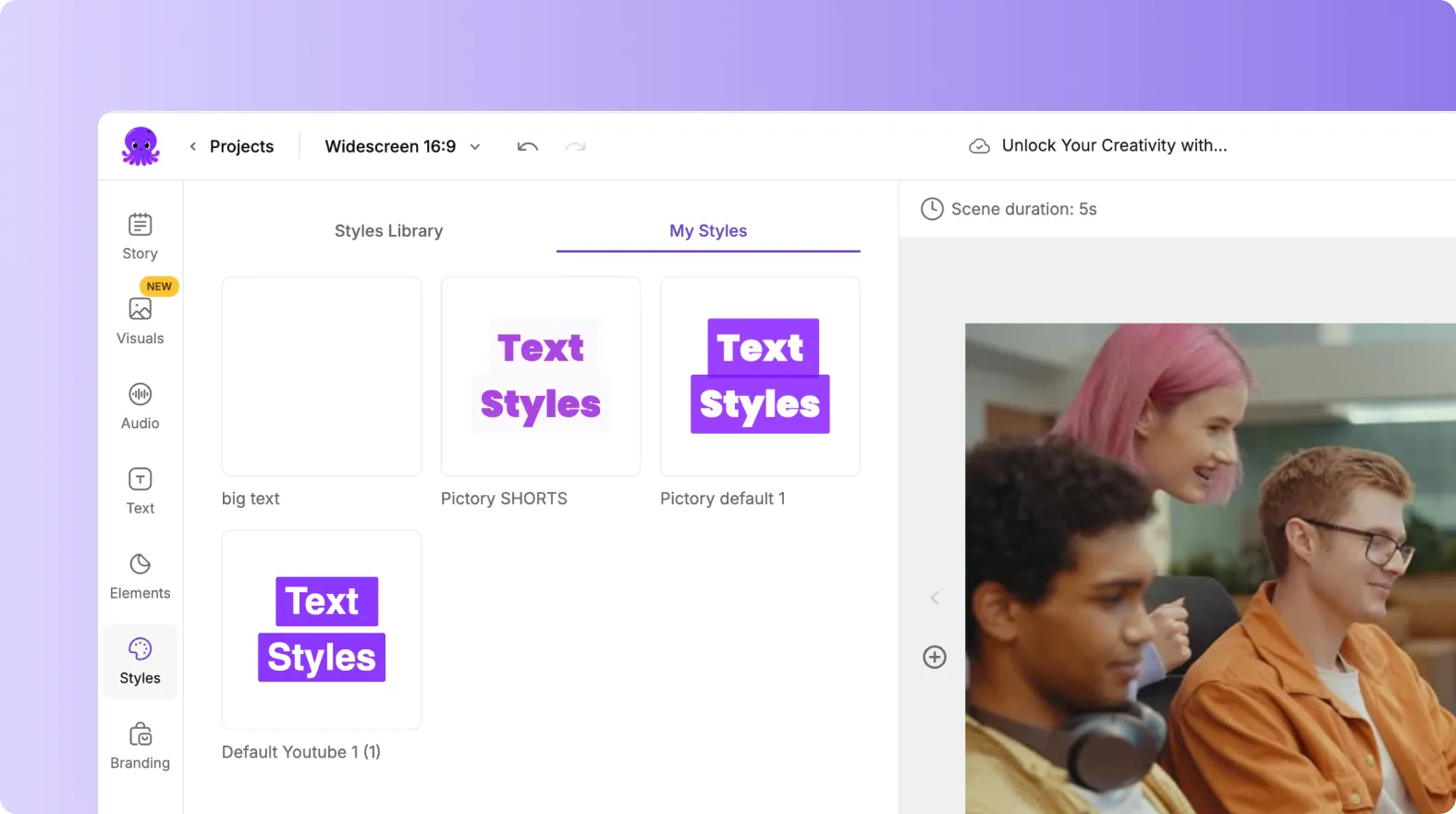Open the Branding panel
Screen dimensions: 1456x814
[x=141, y=747]
